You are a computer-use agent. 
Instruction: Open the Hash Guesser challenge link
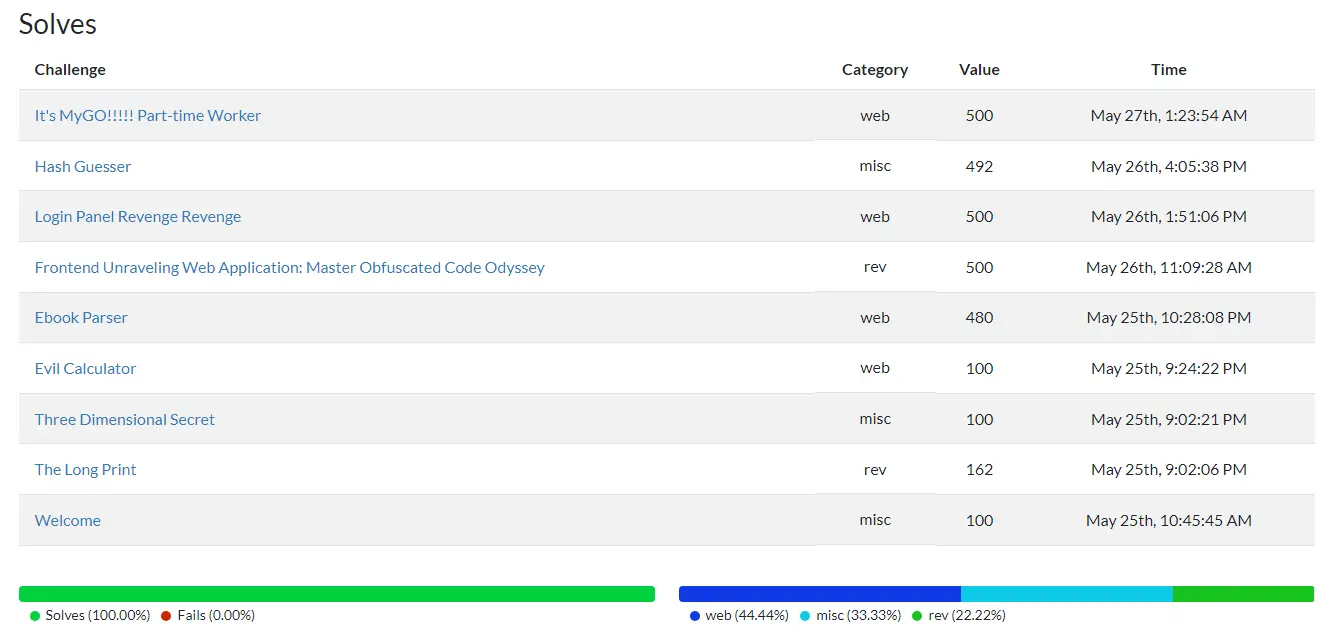[x=83, y=167]
